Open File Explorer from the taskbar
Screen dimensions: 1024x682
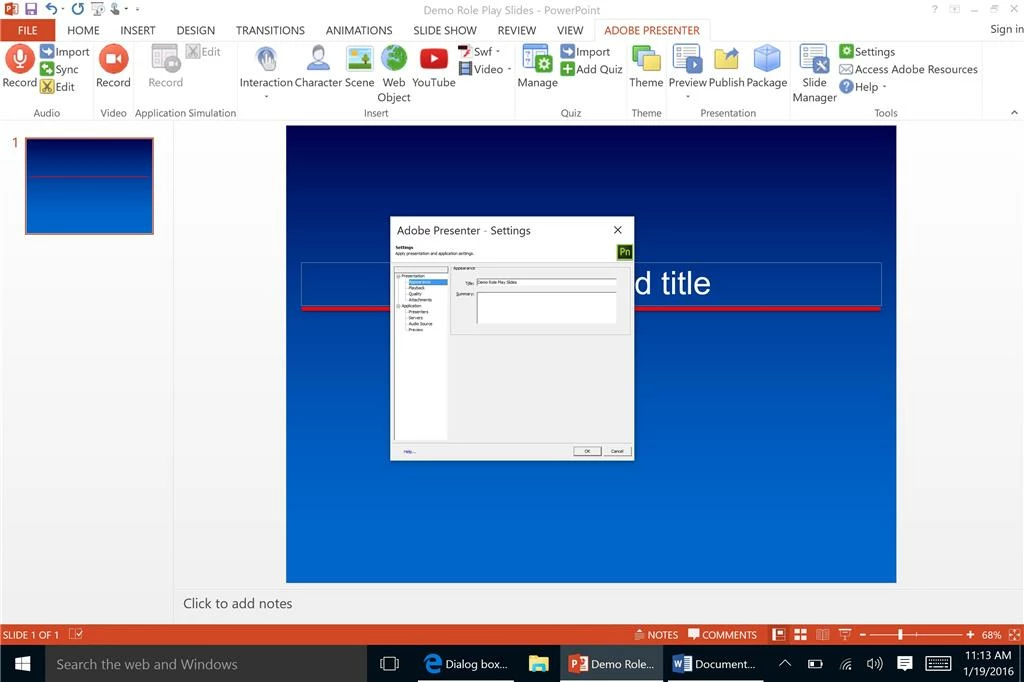[539, 664]
